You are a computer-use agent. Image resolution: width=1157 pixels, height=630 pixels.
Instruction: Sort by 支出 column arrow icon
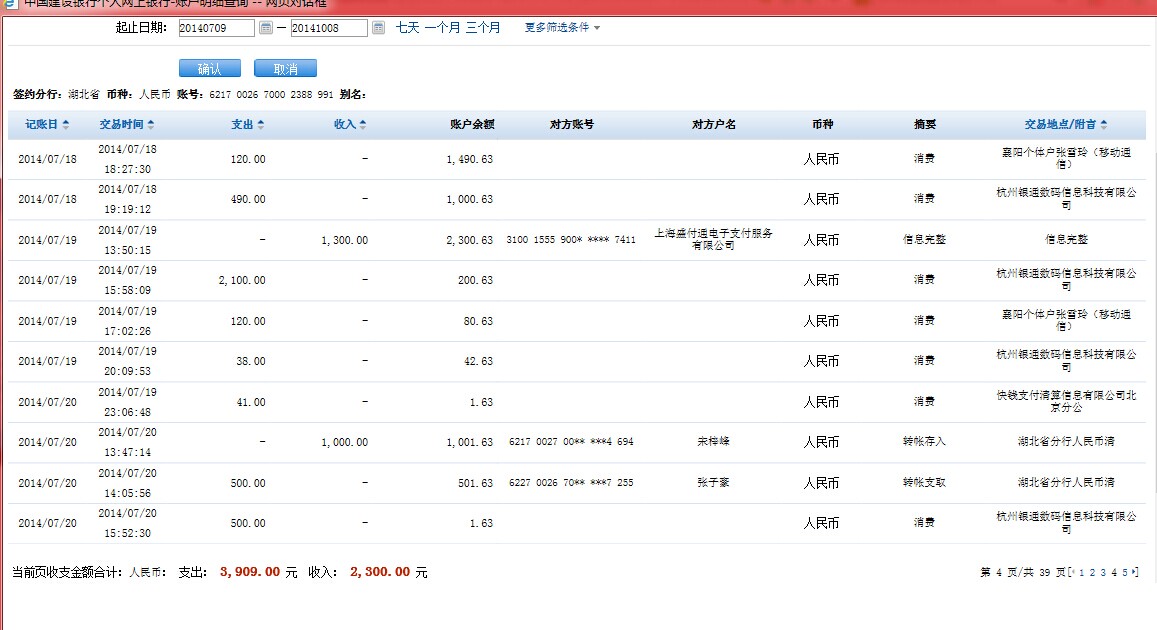point(261,125)
